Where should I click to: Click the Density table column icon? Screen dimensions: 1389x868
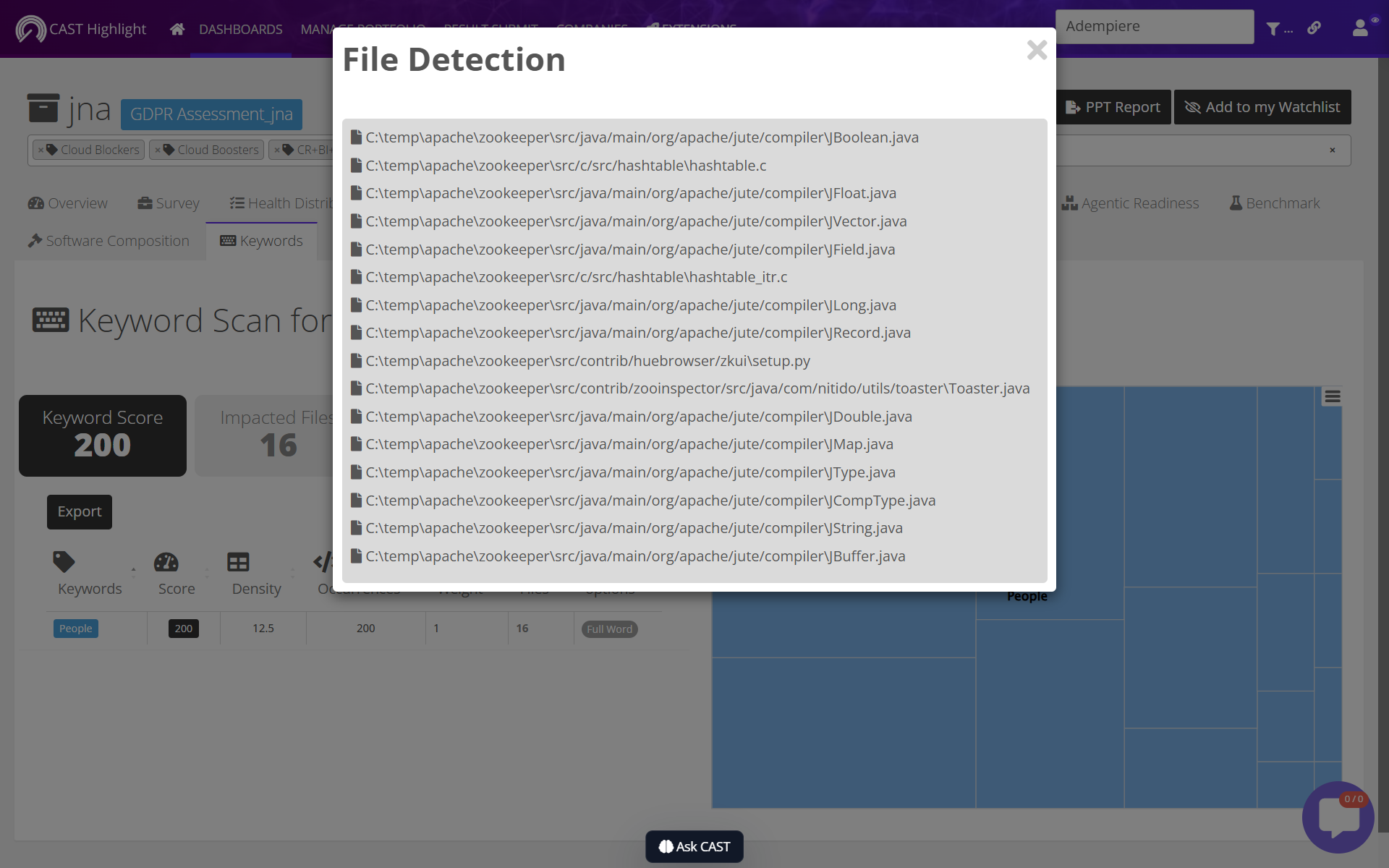[x=238, y=562]
